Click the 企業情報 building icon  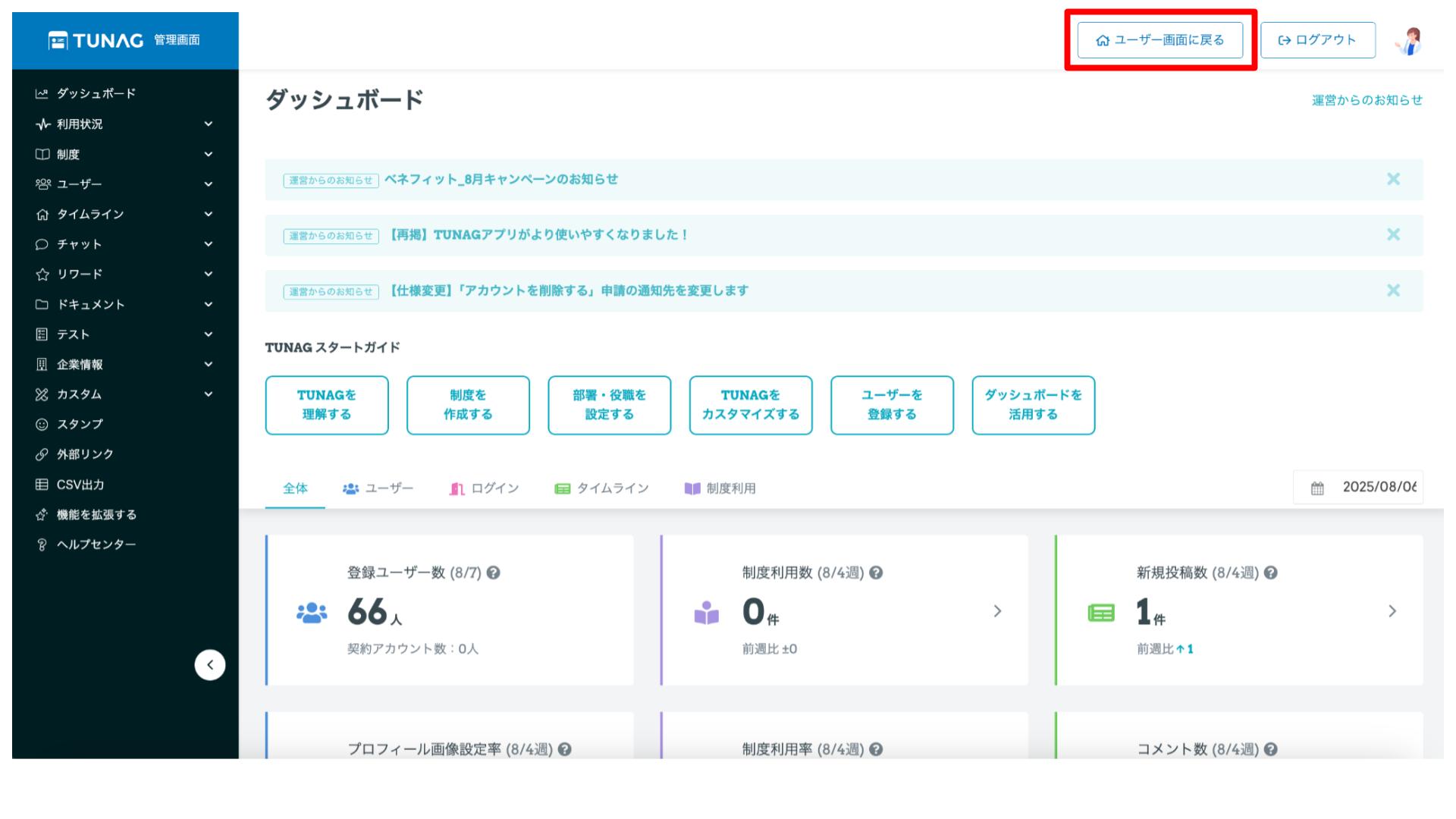pyautogui.click(x=42, y=365)
